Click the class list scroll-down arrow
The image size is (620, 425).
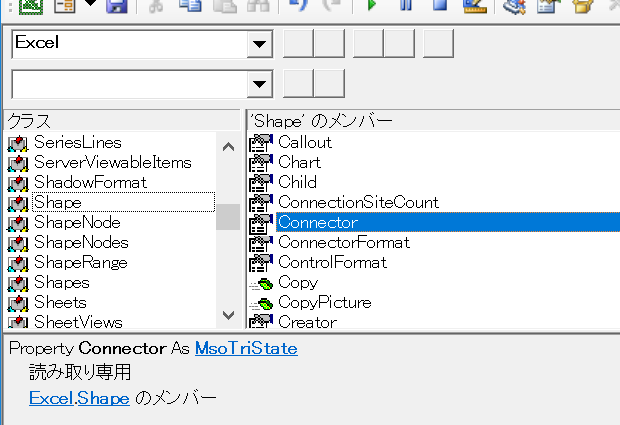pyautogui.click(x=228, y=315)
